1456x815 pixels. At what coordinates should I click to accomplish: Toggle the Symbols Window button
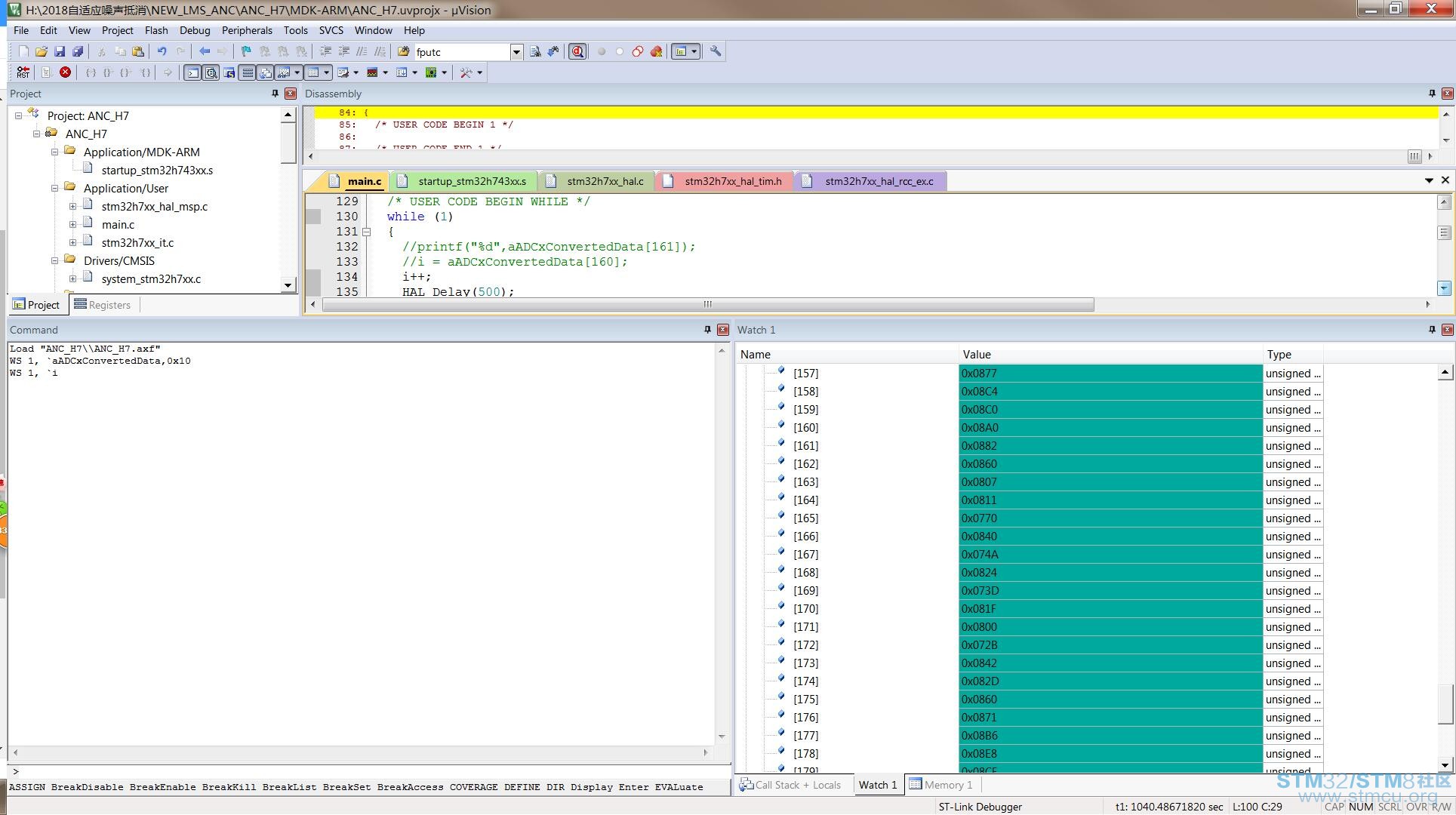(229, 72)
